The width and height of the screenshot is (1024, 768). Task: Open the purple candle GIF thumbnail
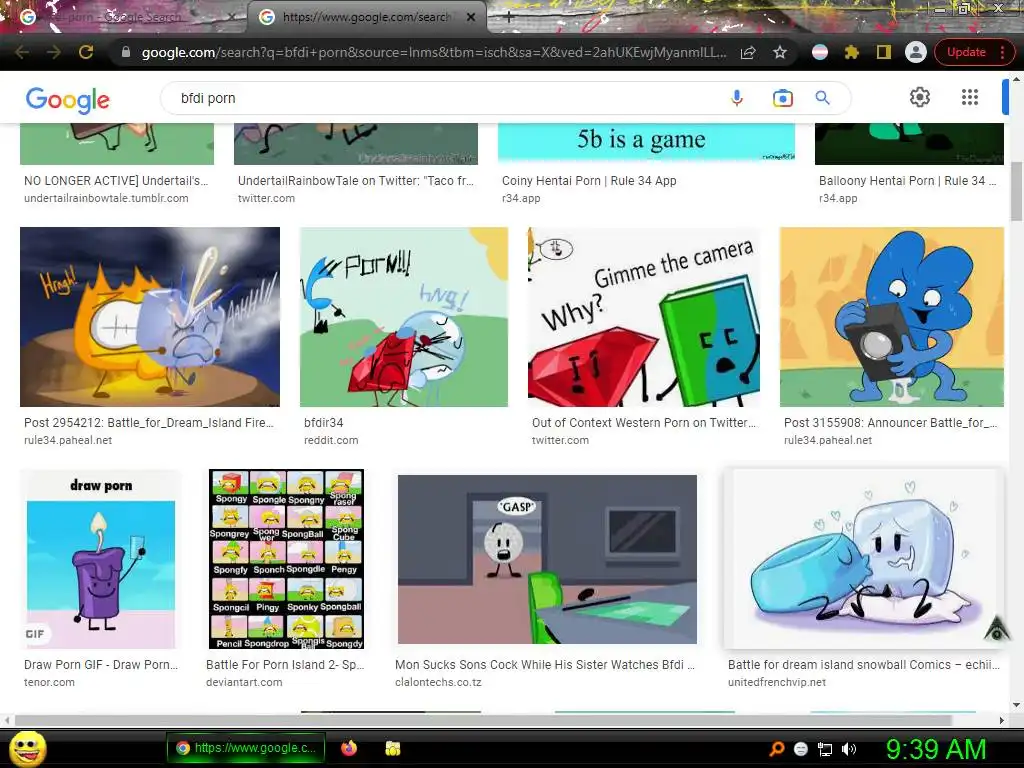pos(101,559)
